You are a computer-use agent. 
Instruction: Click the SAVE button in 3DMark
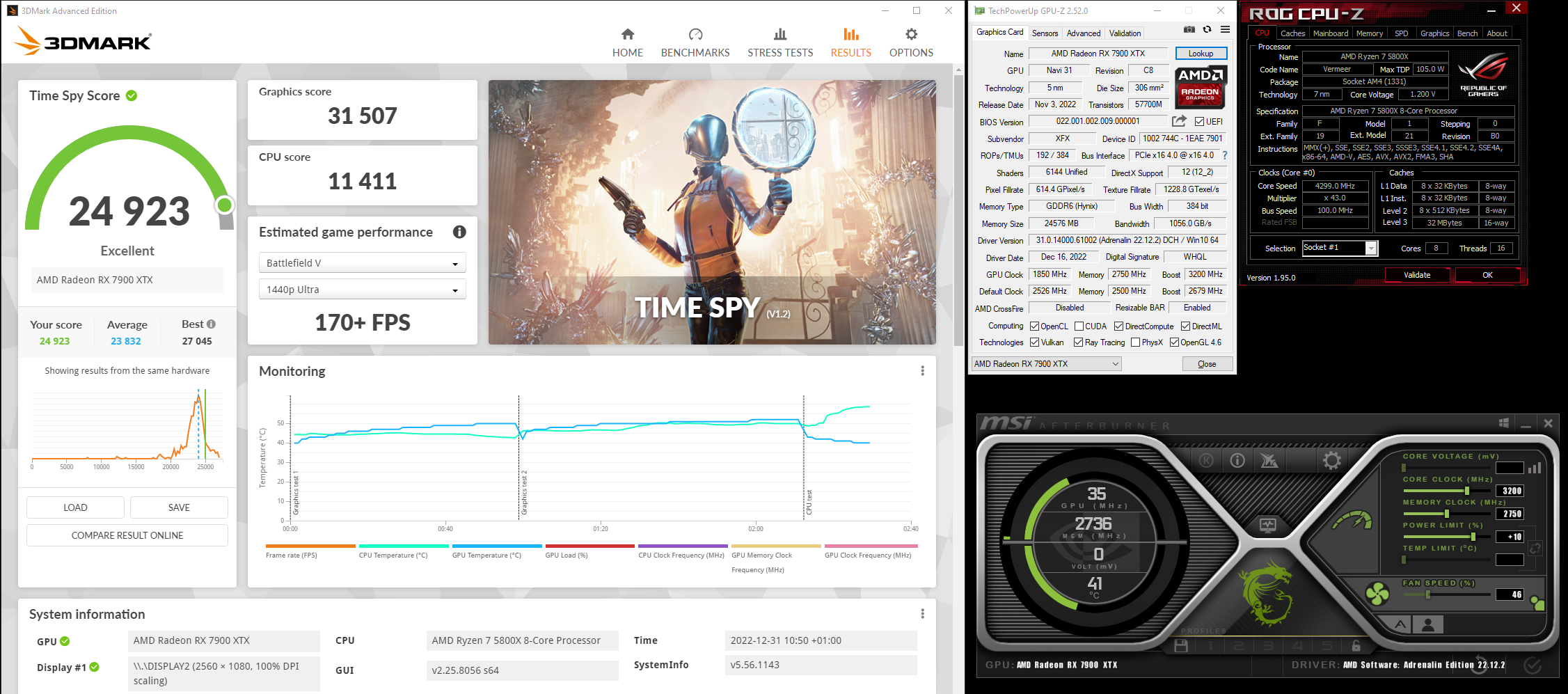[179, 507]
